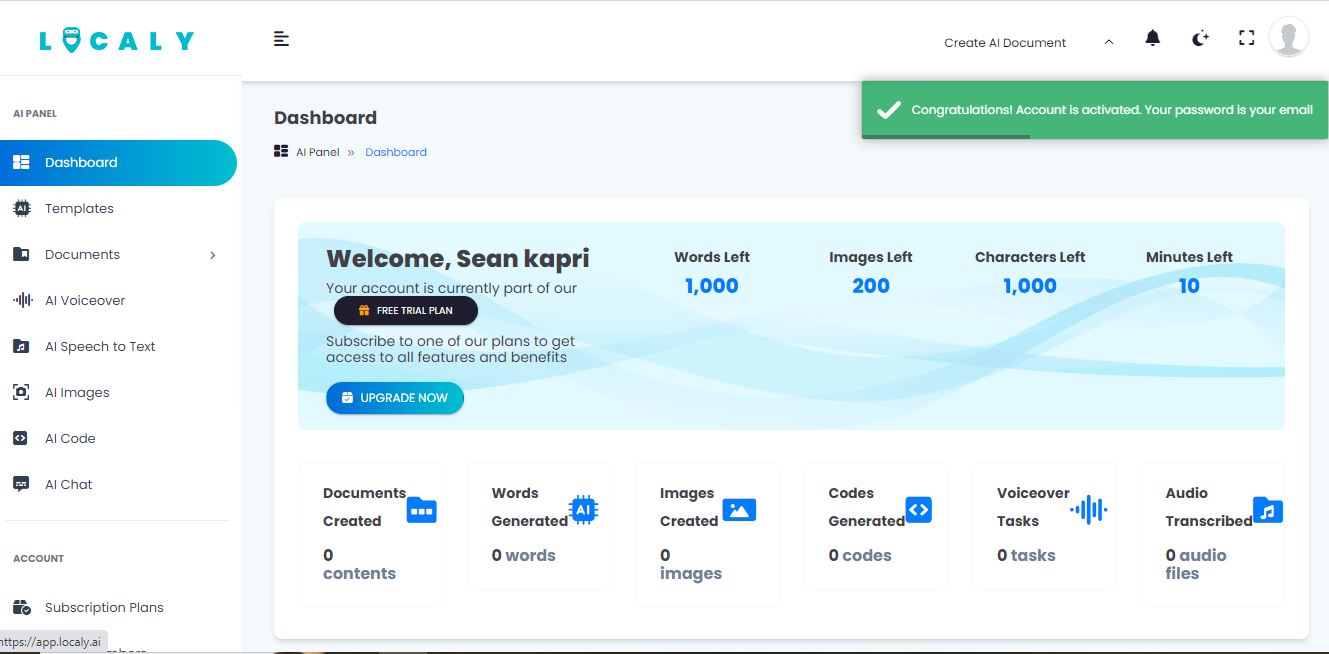Screen dimensions: 1329x654
Task: Click the Documents Created folder icon
Action: coord(422,511)
